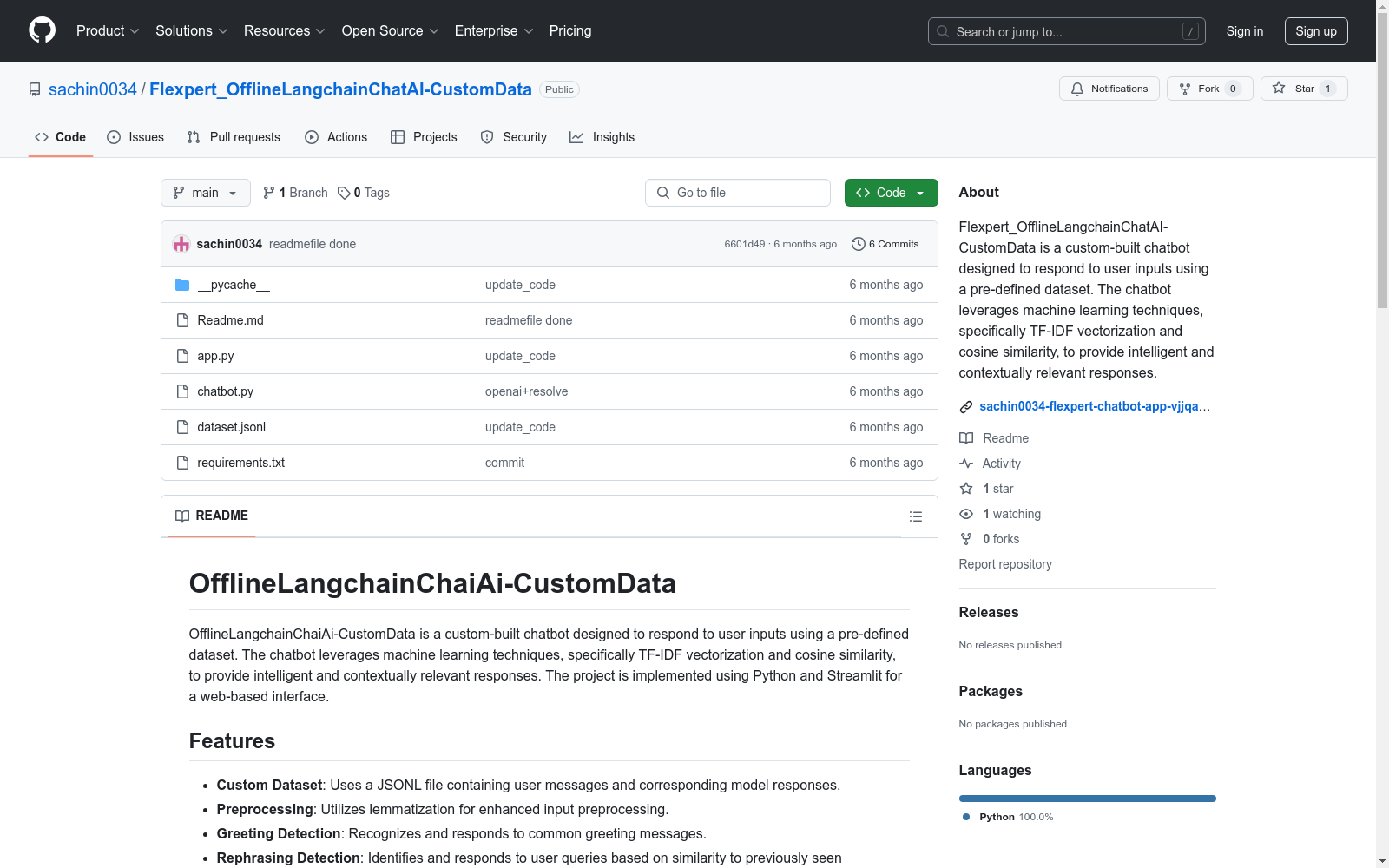Click sachin0034 avatar in commit row
This screenshot has height=868, width=1389.
[181, 244]
